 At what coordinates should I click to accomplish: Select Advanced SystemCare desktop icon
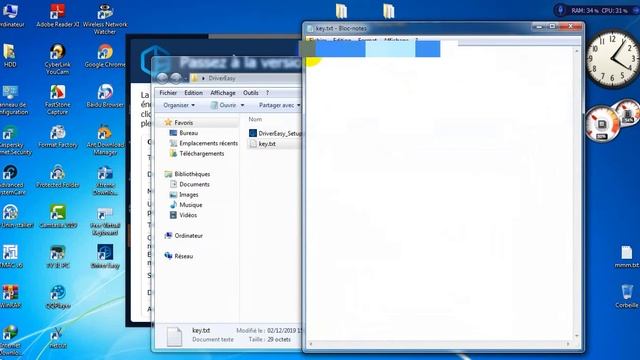point(11,180)
